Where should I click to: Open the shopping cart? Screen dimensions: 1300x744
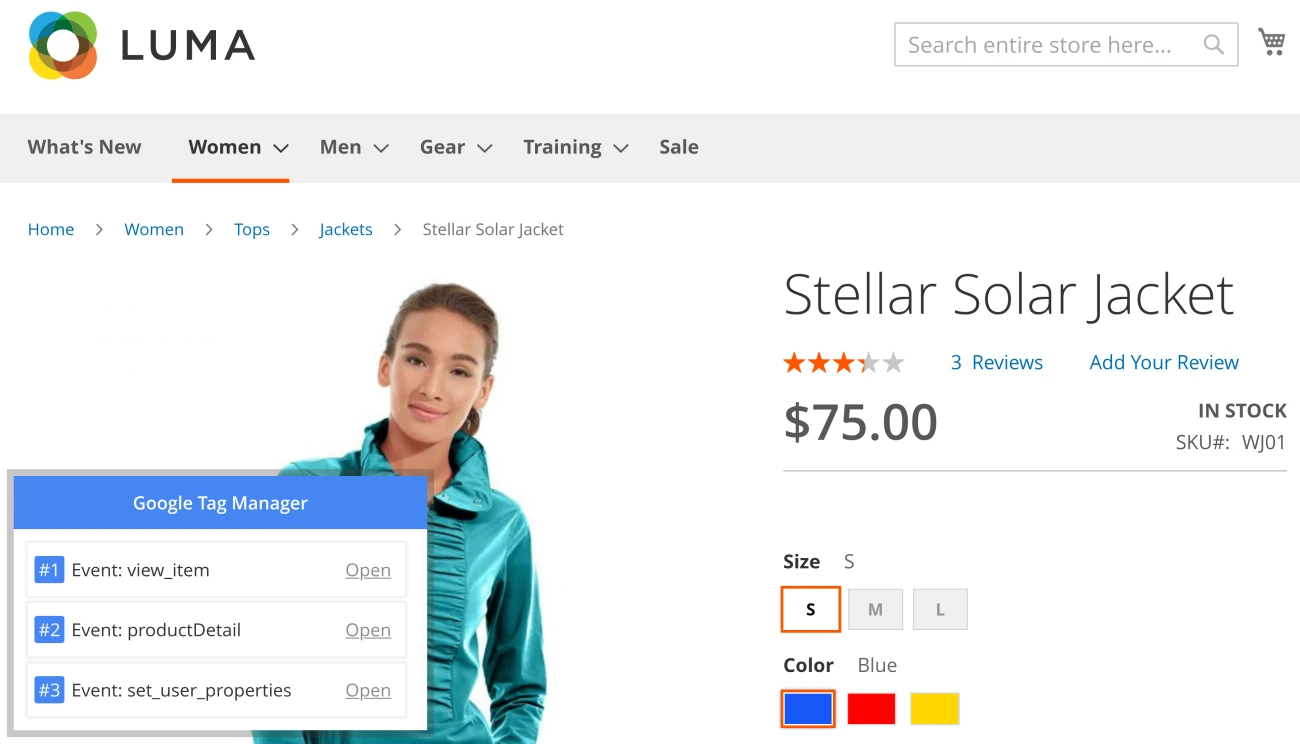pyautogui.click(x=1271, y=42)
